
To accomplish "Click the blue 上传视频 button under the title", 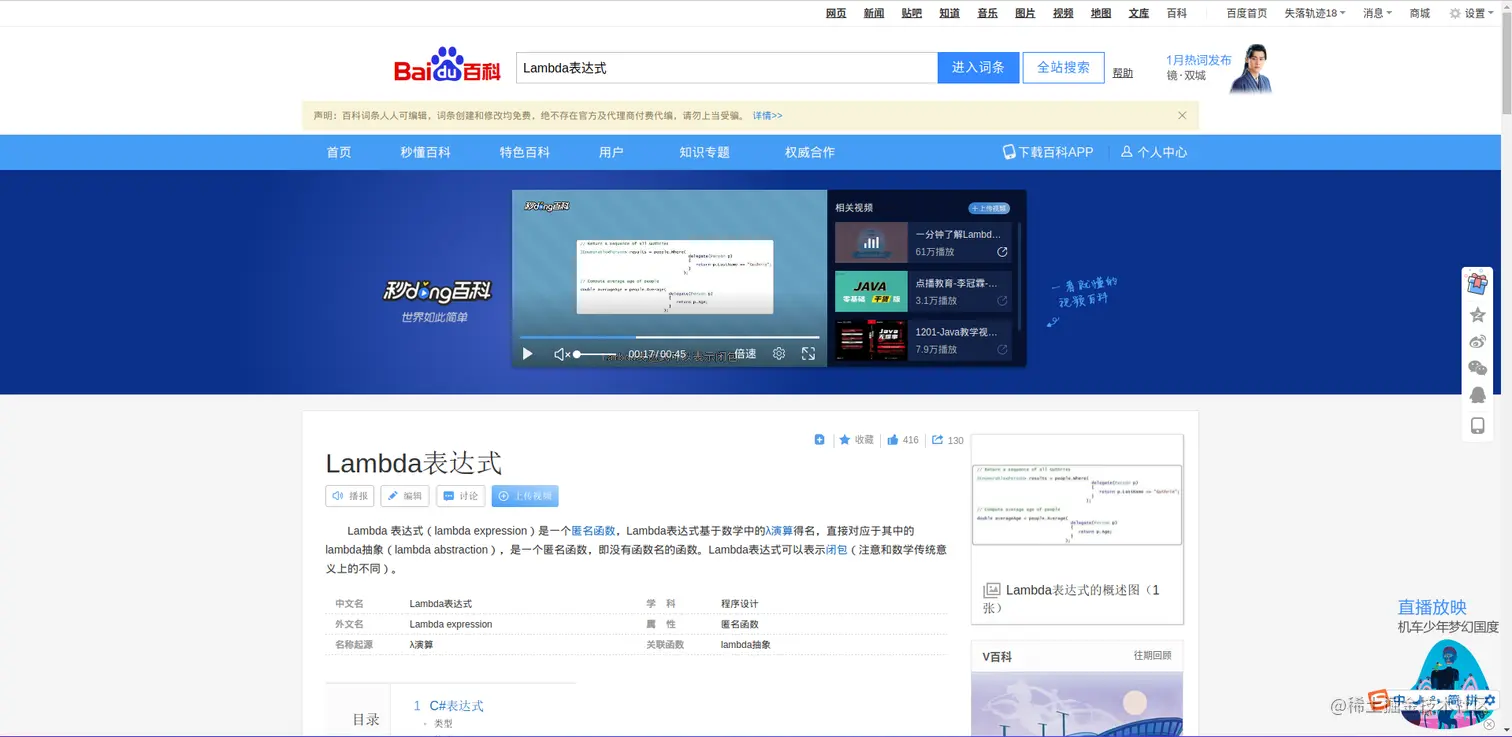I will [525, 496].
